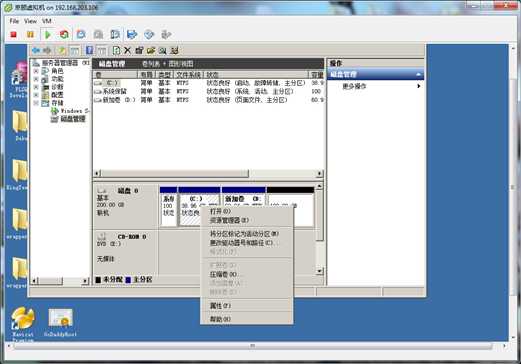Image resolution: width=521 pixels, height=364 pixels.
Task: Sort by the 状态 column header
Action: 256,75
